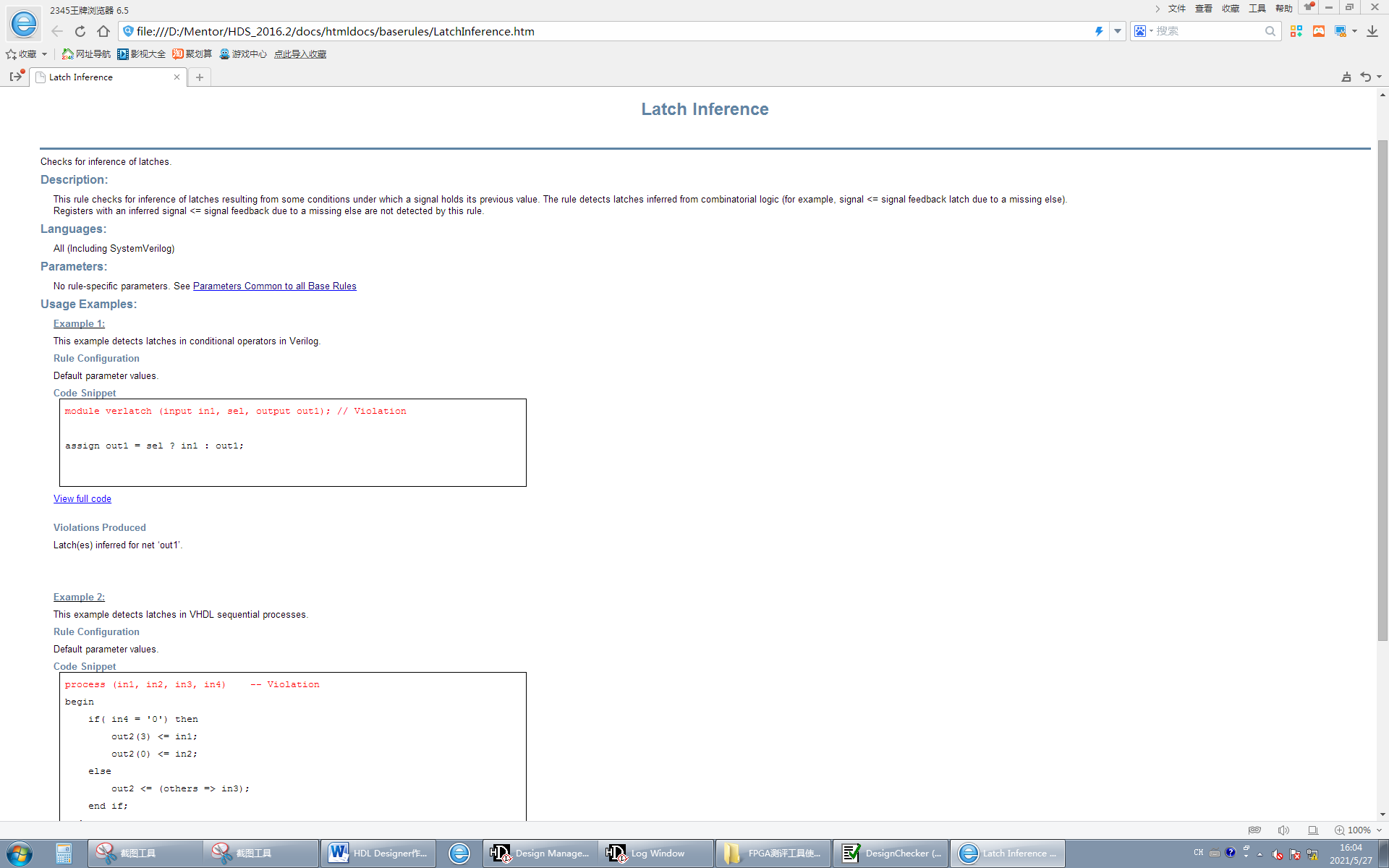
Task: Open the 100% zoom level dropdown
Action: click(x=1379, y=830)
